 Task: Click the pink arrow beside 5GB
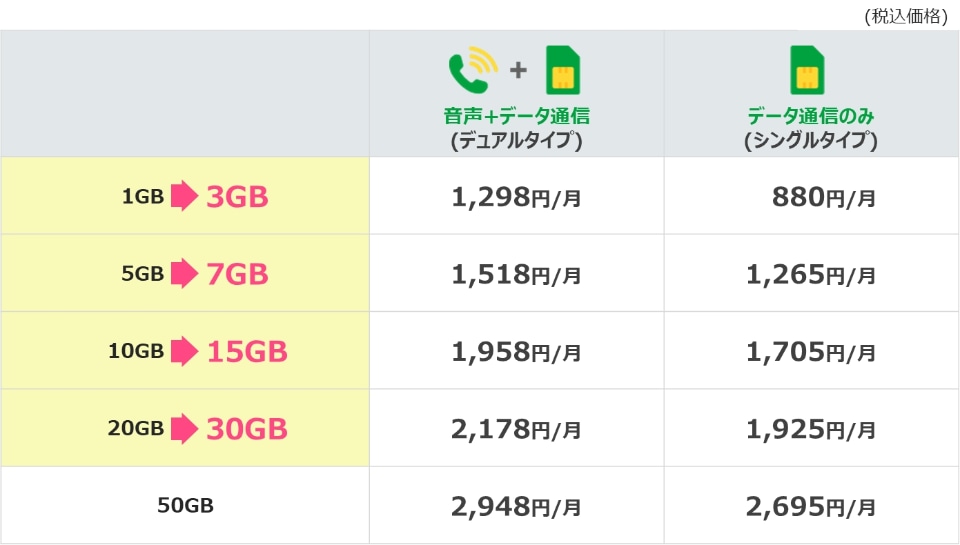click(x=183, y=273)
